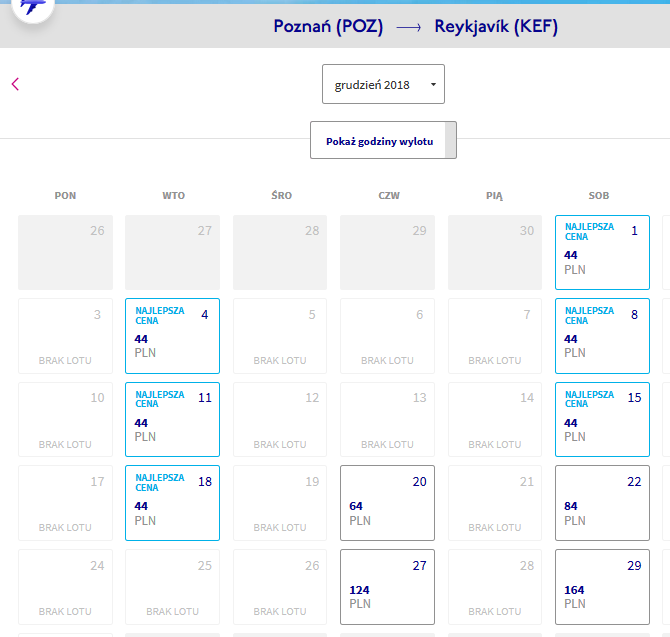The image size is (670, 637).
Task: Click the arrow between Poznań and Reykjavík
Action: 408,28
